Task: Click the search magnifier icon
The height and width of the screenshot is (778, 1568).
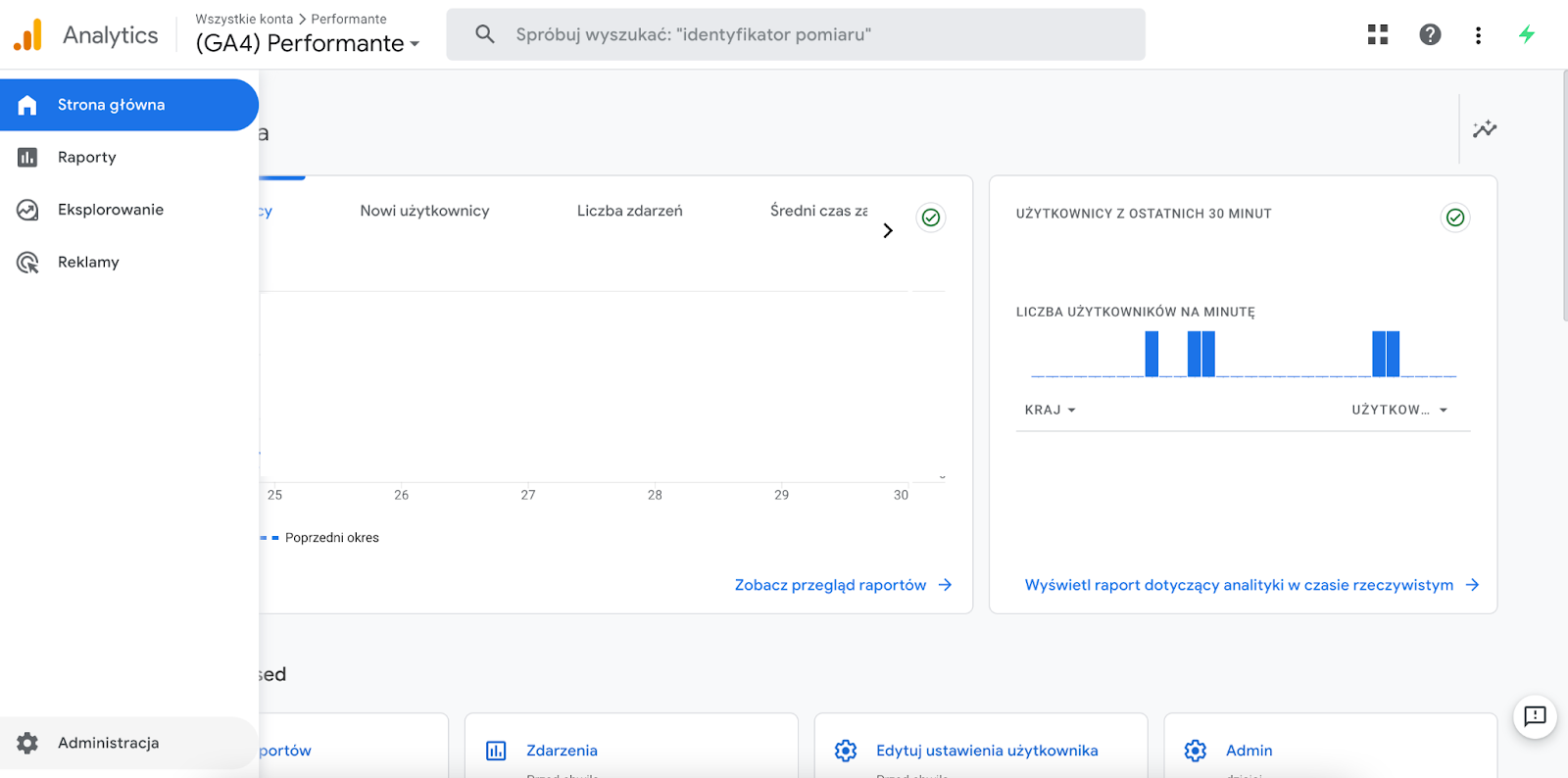Action: pos(485,34)
